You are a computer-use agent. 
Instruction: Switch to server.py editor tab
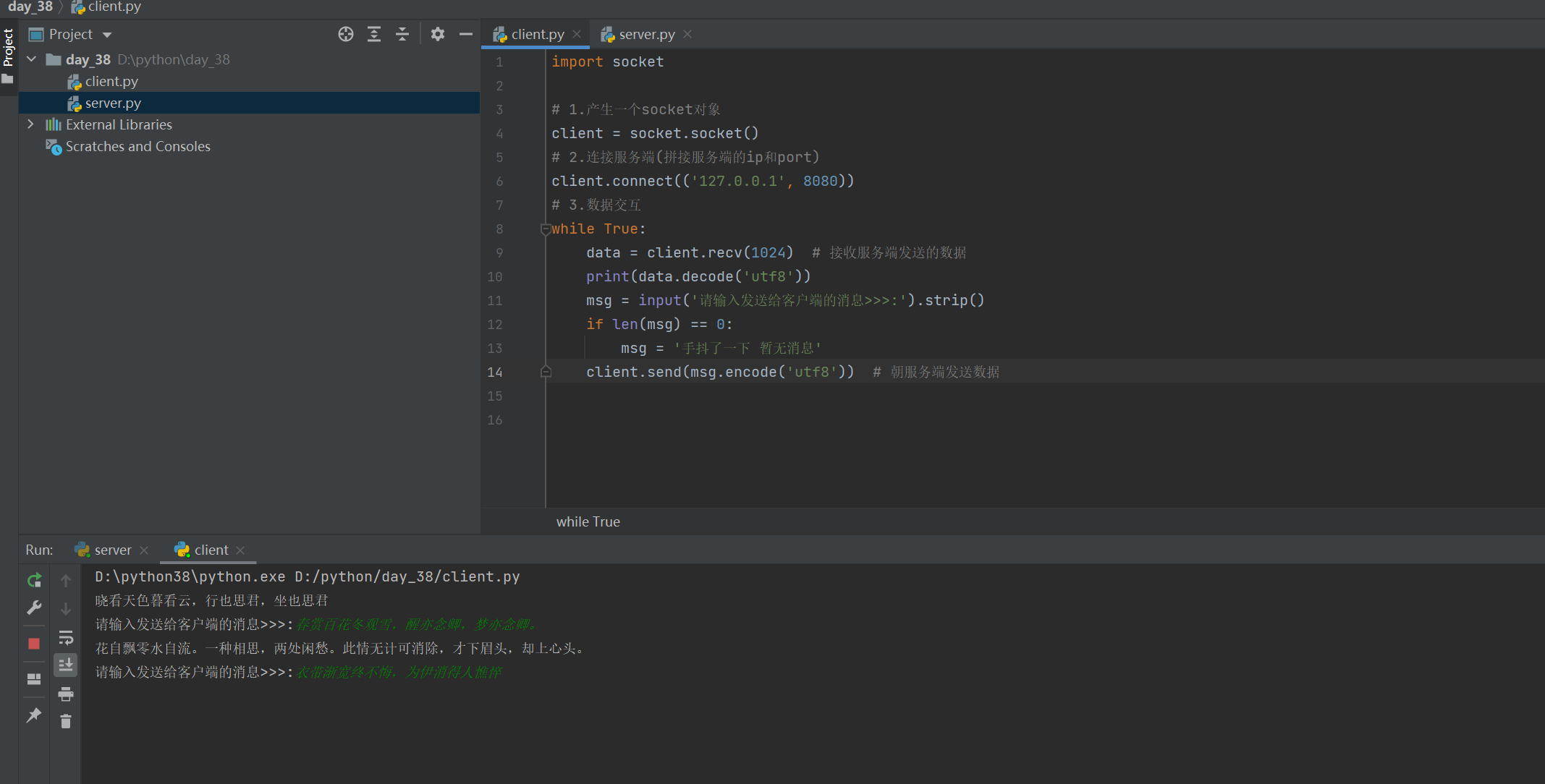(645, 34)
